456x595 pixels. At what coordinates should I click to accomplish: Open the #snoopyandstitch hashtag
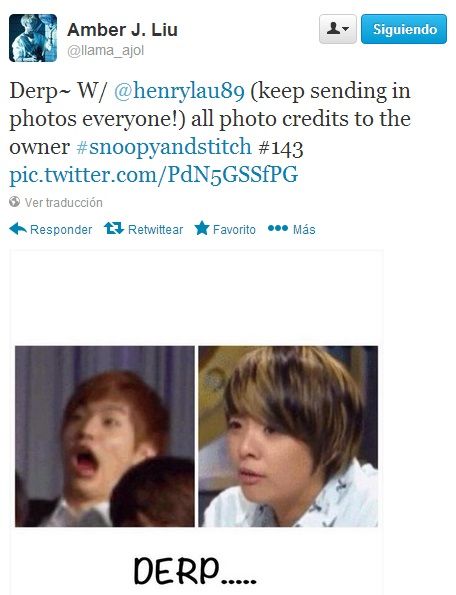[164, 147]
